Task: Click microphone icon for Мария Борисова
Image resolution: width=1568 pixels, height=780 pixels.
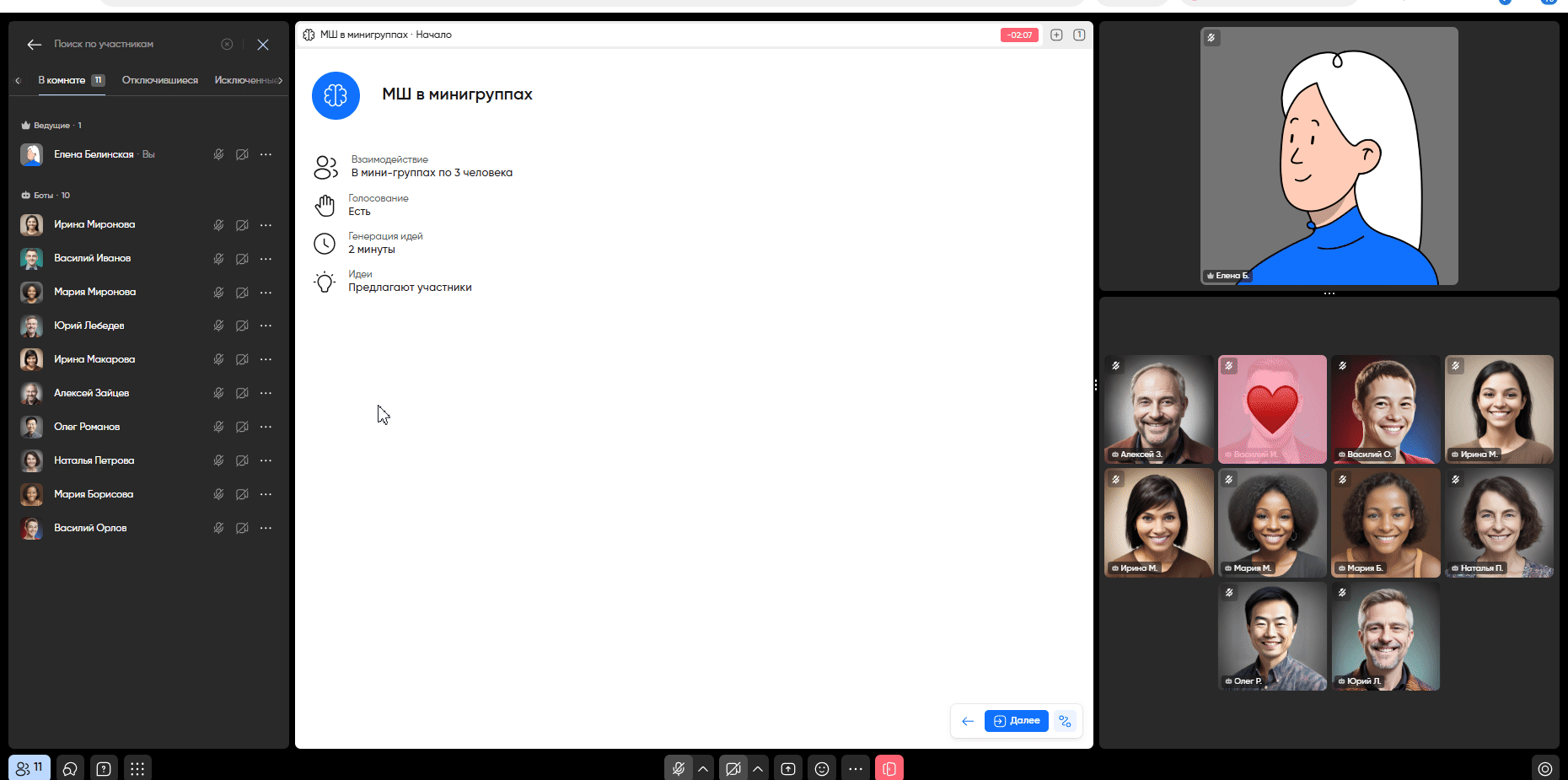Action: 218,494
